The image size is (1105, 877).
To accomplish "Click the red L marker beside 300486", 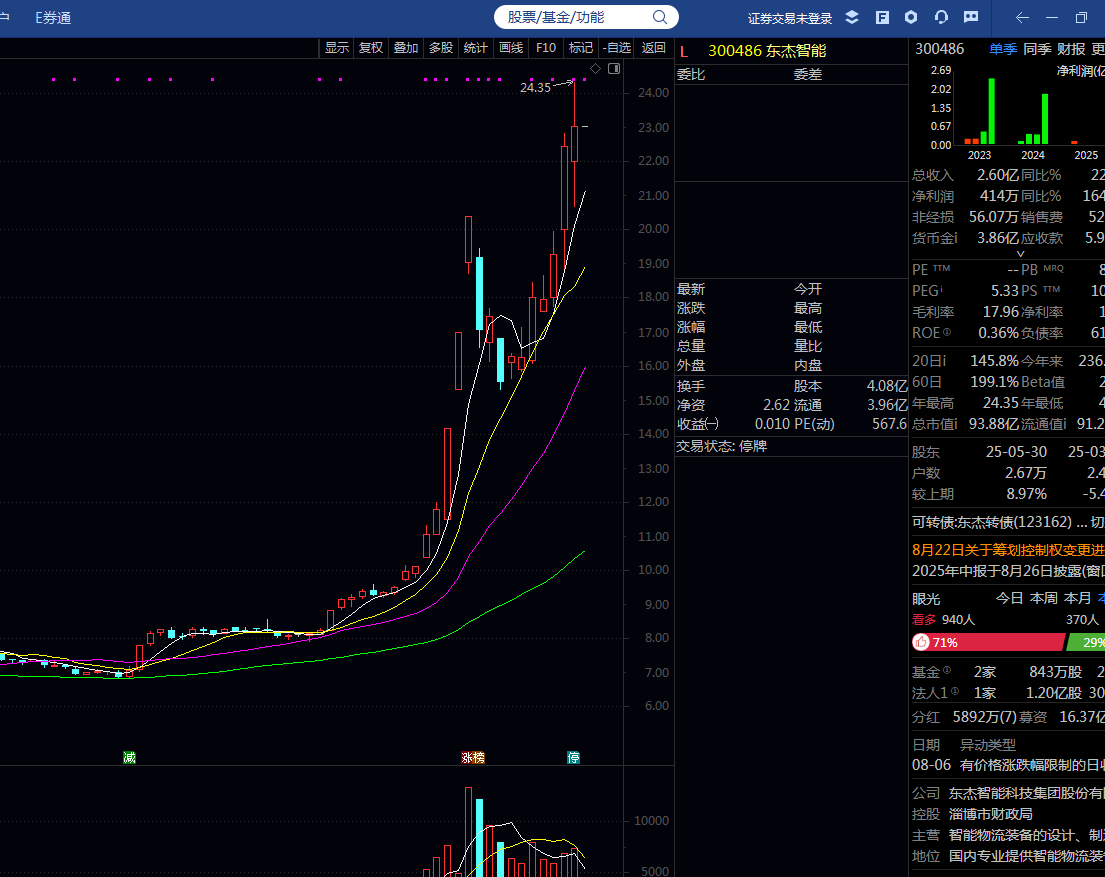I will click(684, 51).
